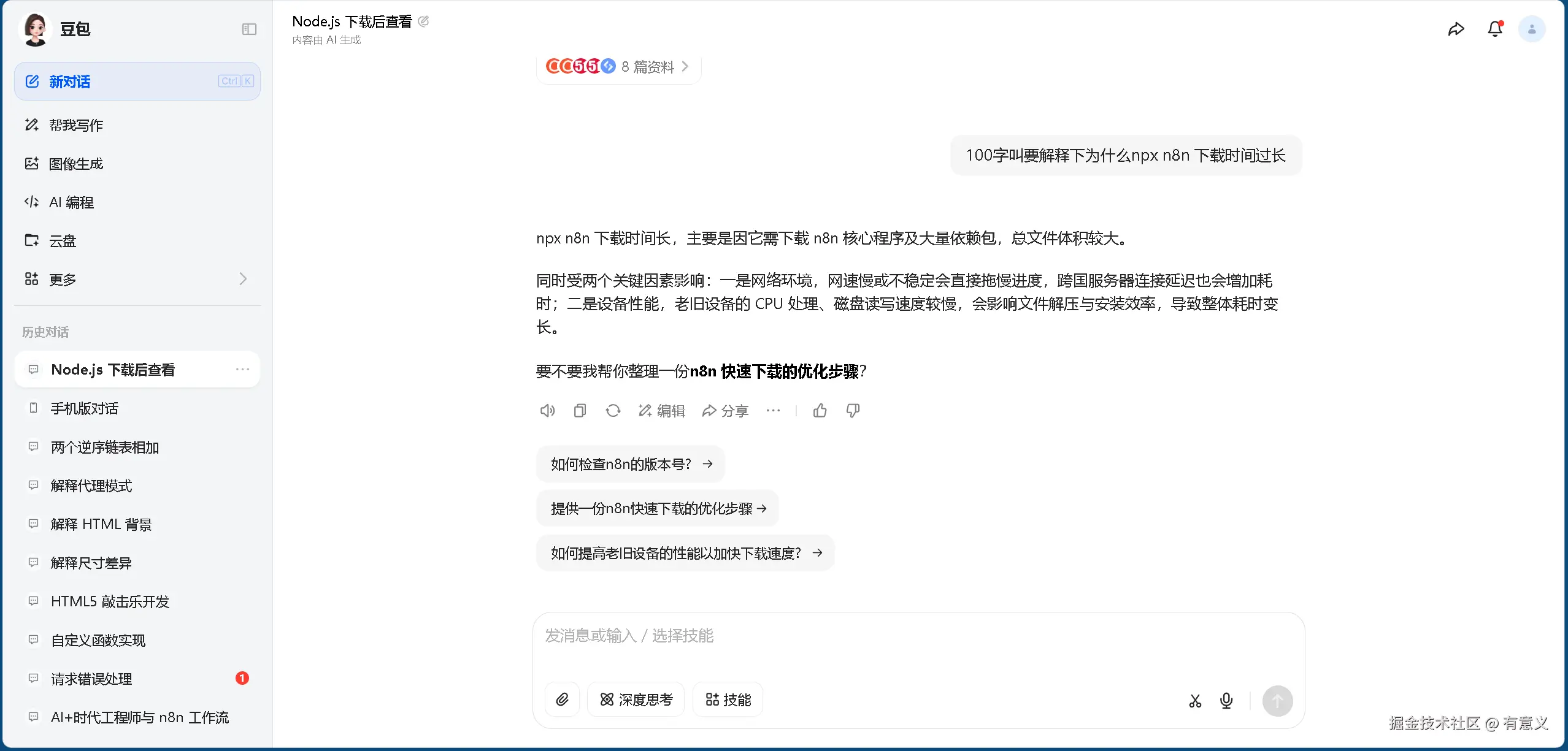Give the answer a thumbs down

tap(853, 411)
